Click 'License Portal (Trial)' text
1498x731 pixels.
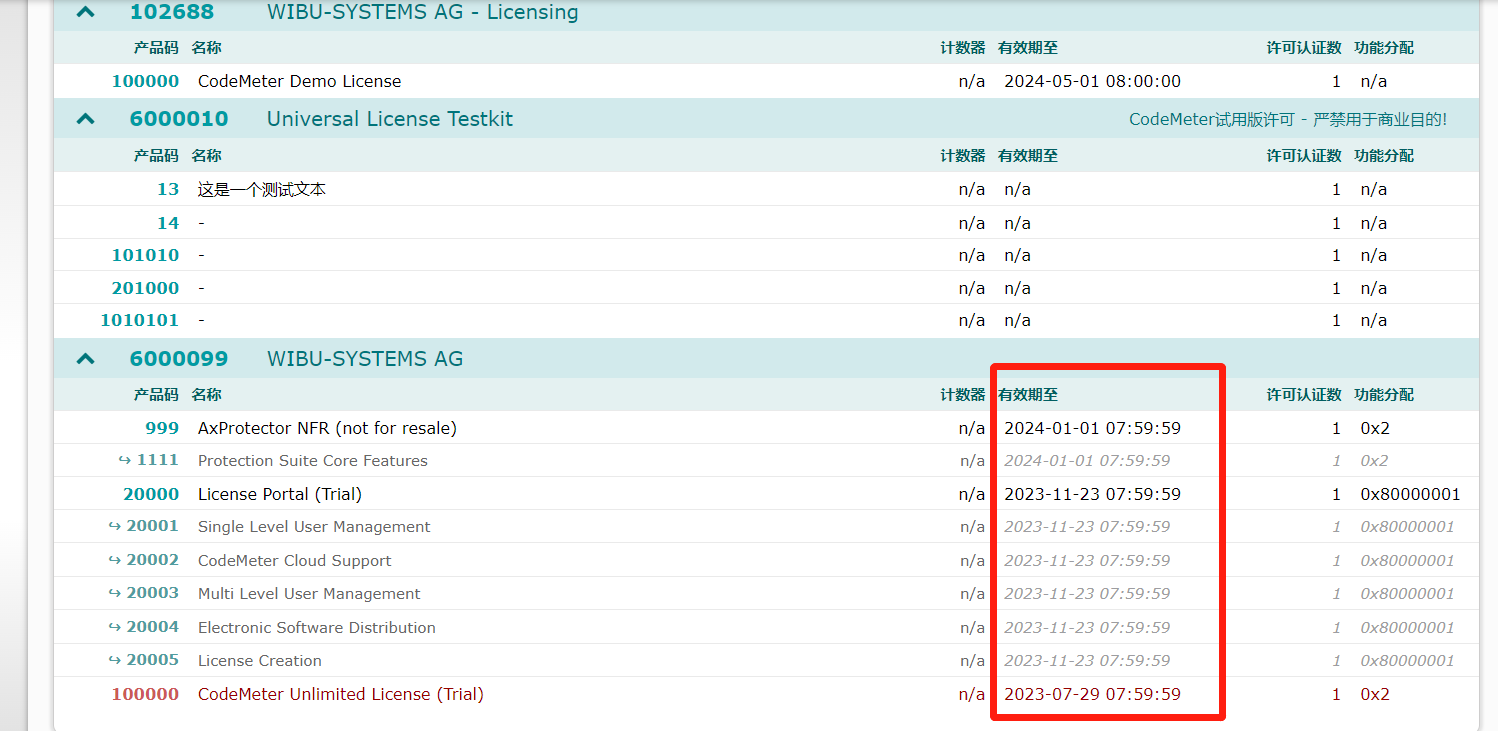280,494
